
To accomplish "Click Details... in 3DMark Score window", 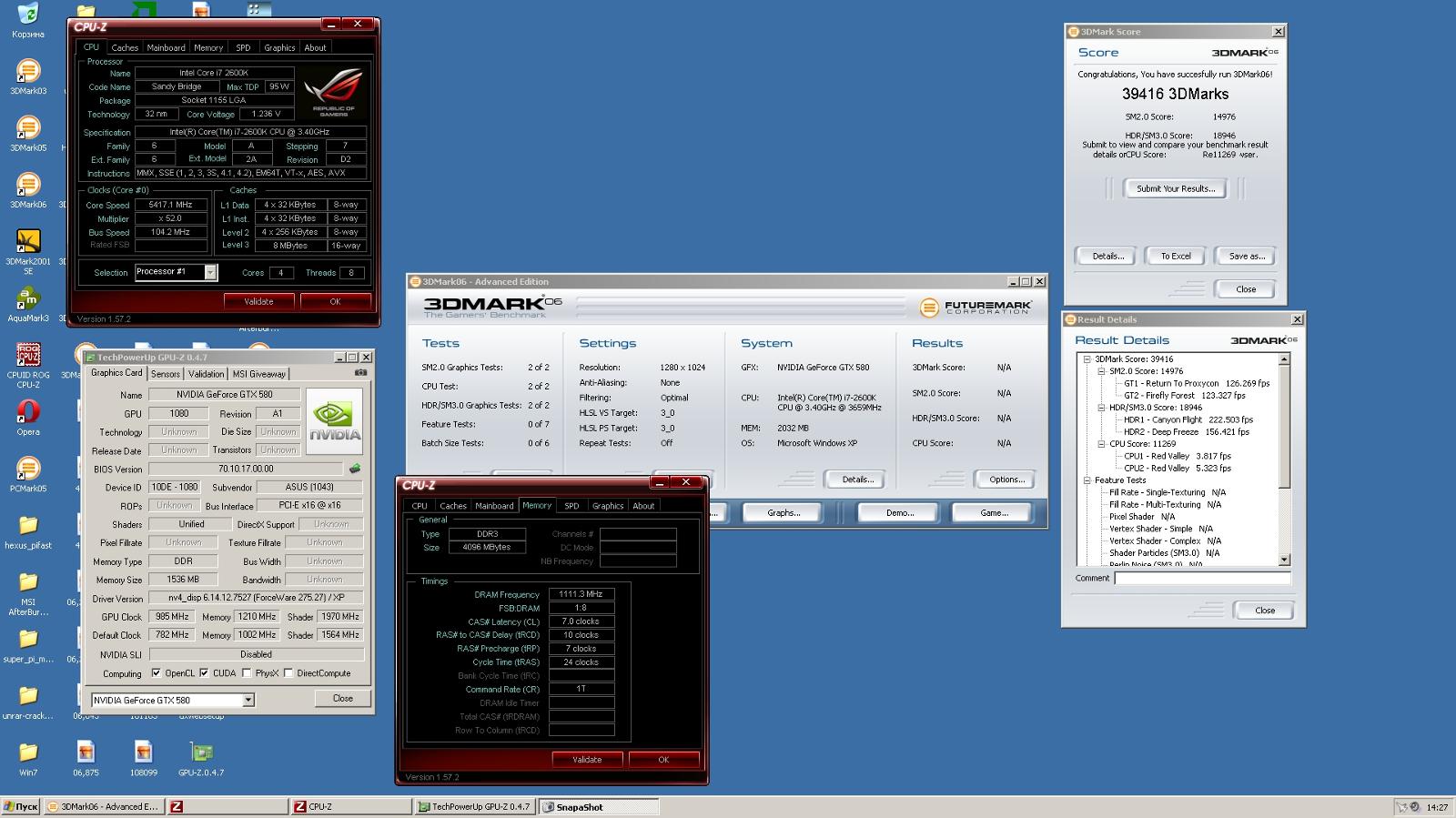I will coord(1106,256).
